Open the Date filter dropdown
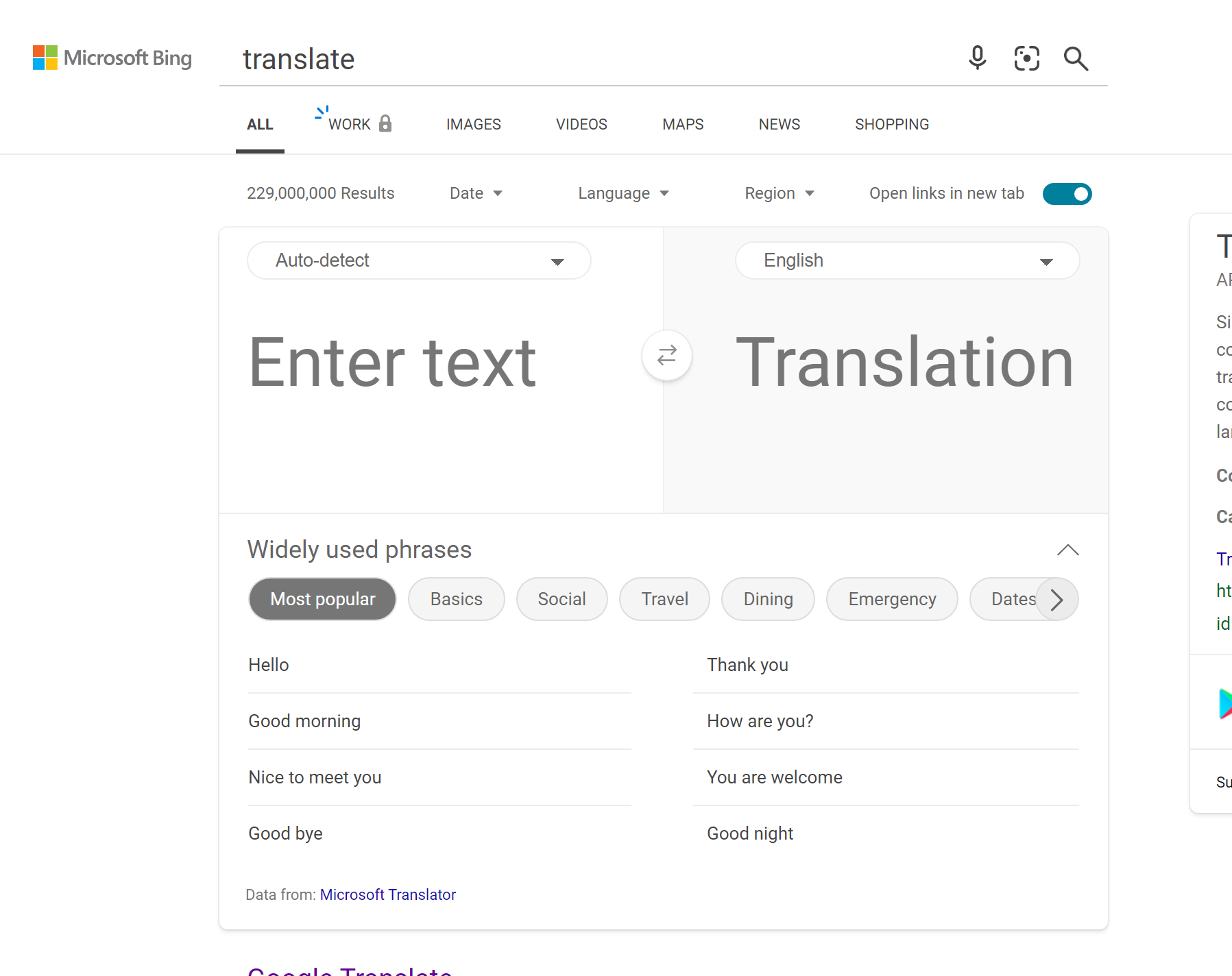The width and height of the screenshot is (1232, 976). tap(475, 193)
